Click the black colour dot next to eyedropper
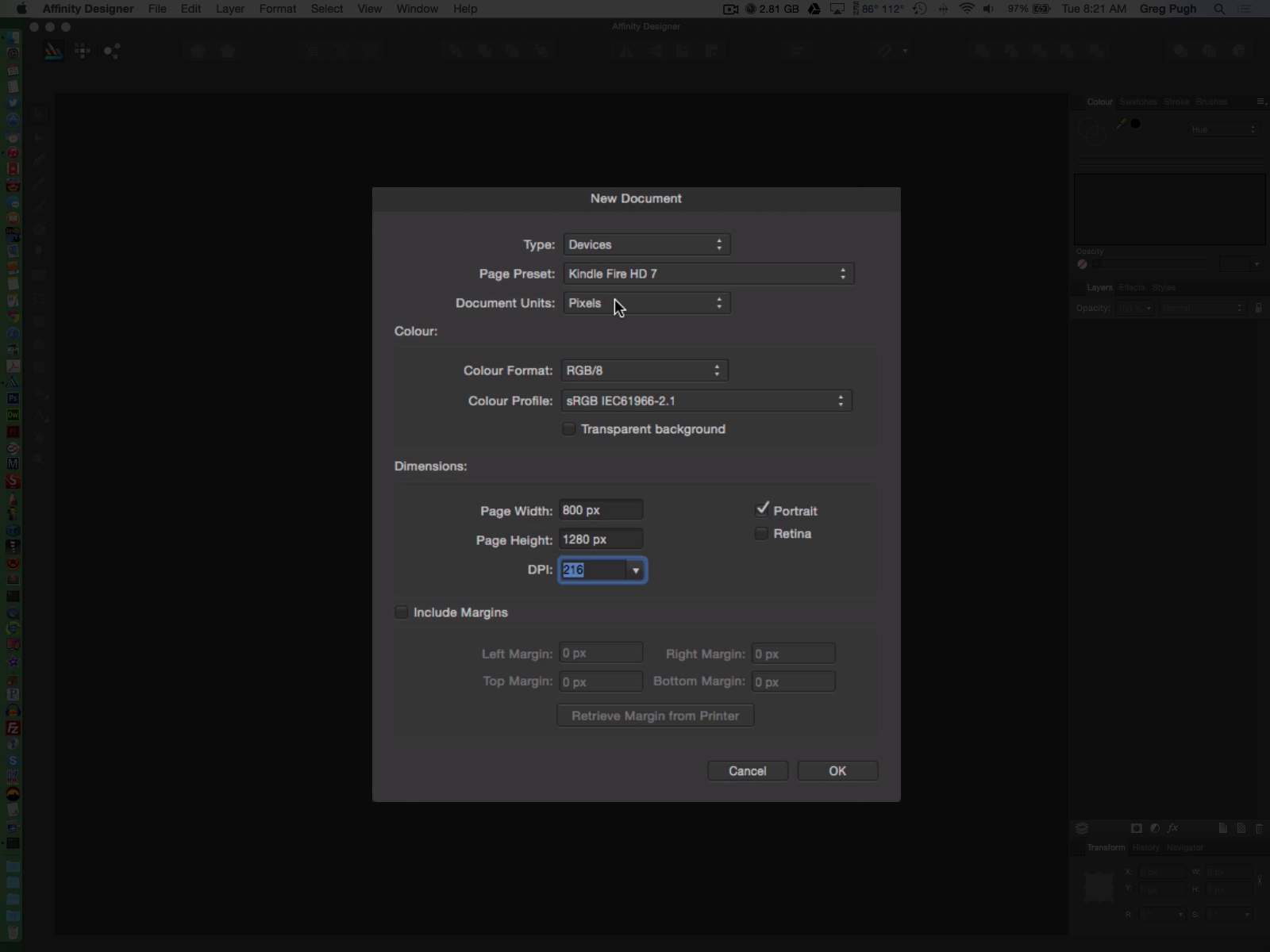 (1136, 124)
